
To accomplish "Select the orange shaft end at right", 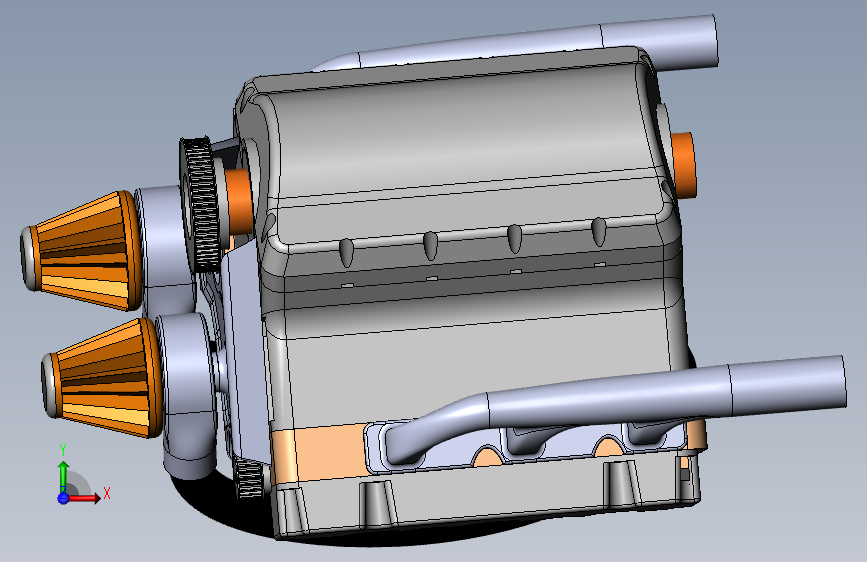I will [683, 164].
